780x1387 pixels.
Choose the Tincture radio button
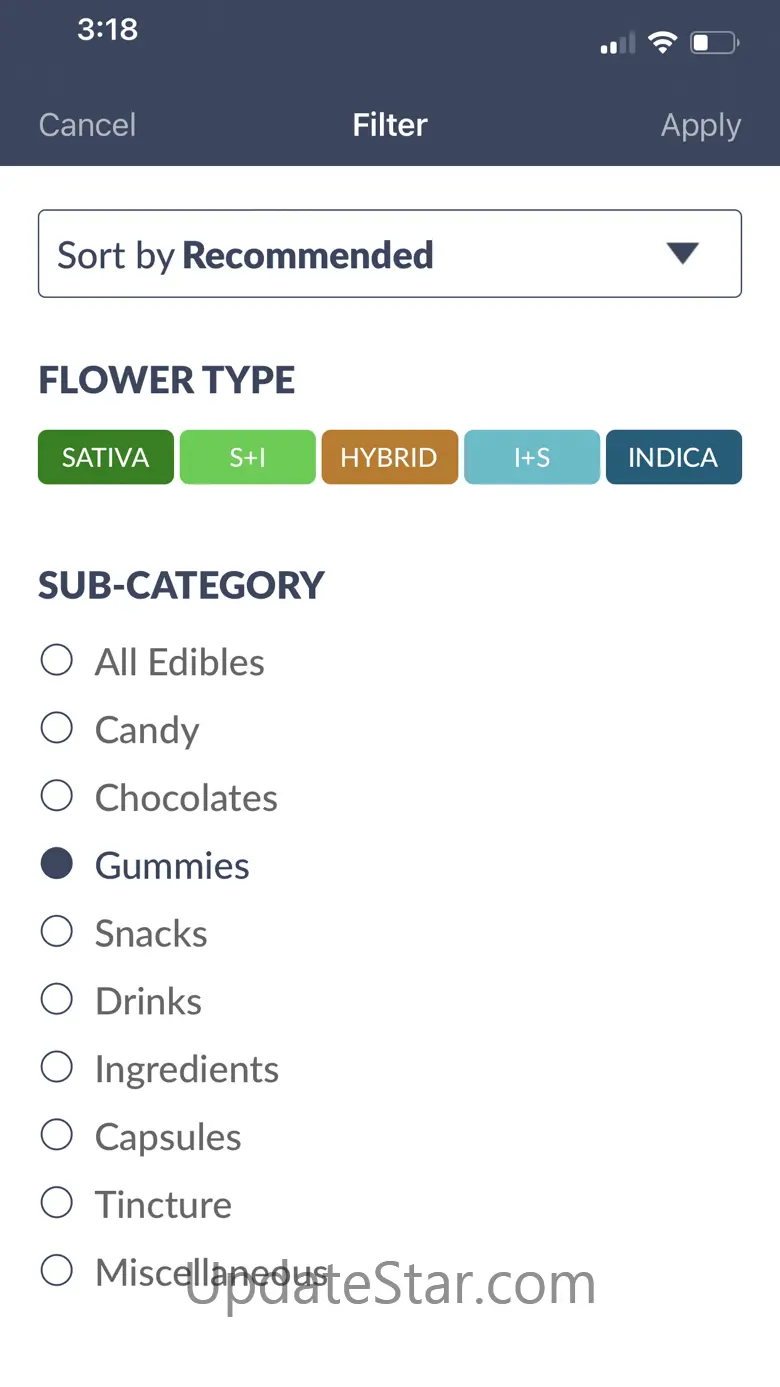coord(57,1204)
